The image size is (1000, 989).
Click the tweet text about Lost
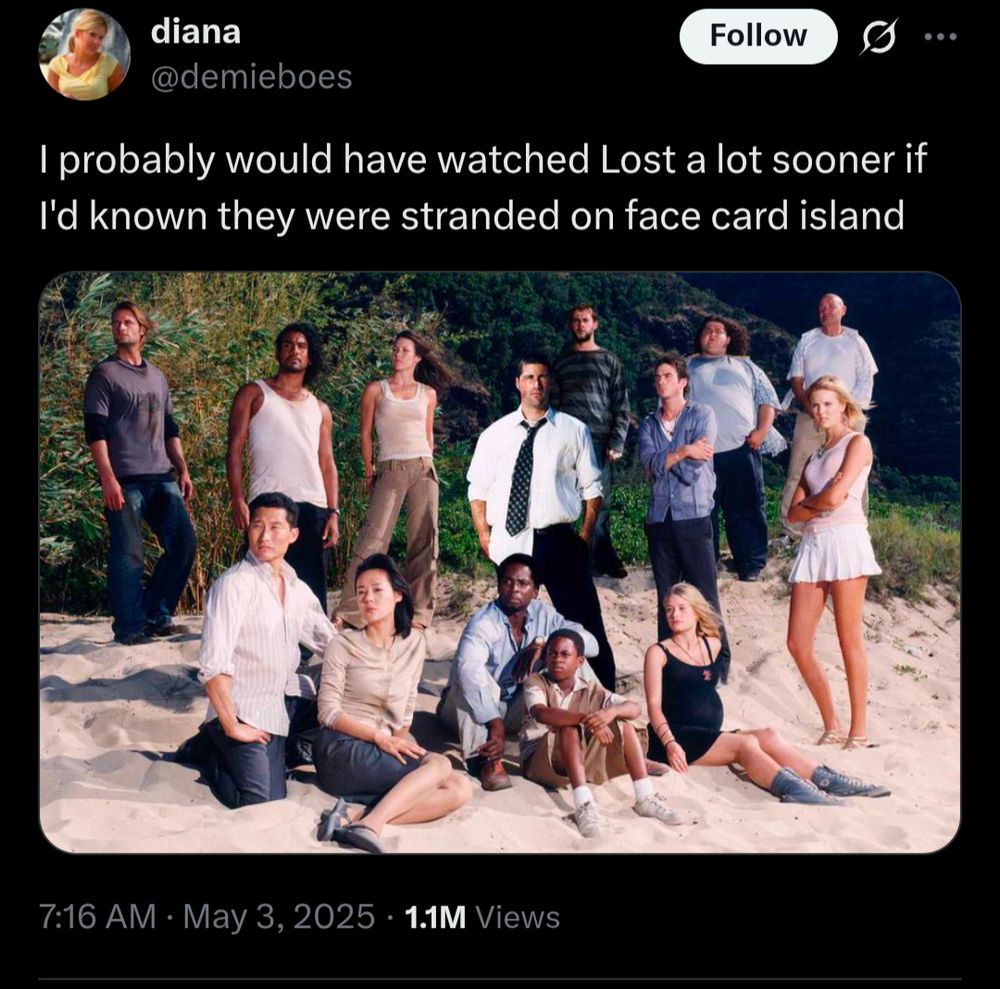coord(483,187)
